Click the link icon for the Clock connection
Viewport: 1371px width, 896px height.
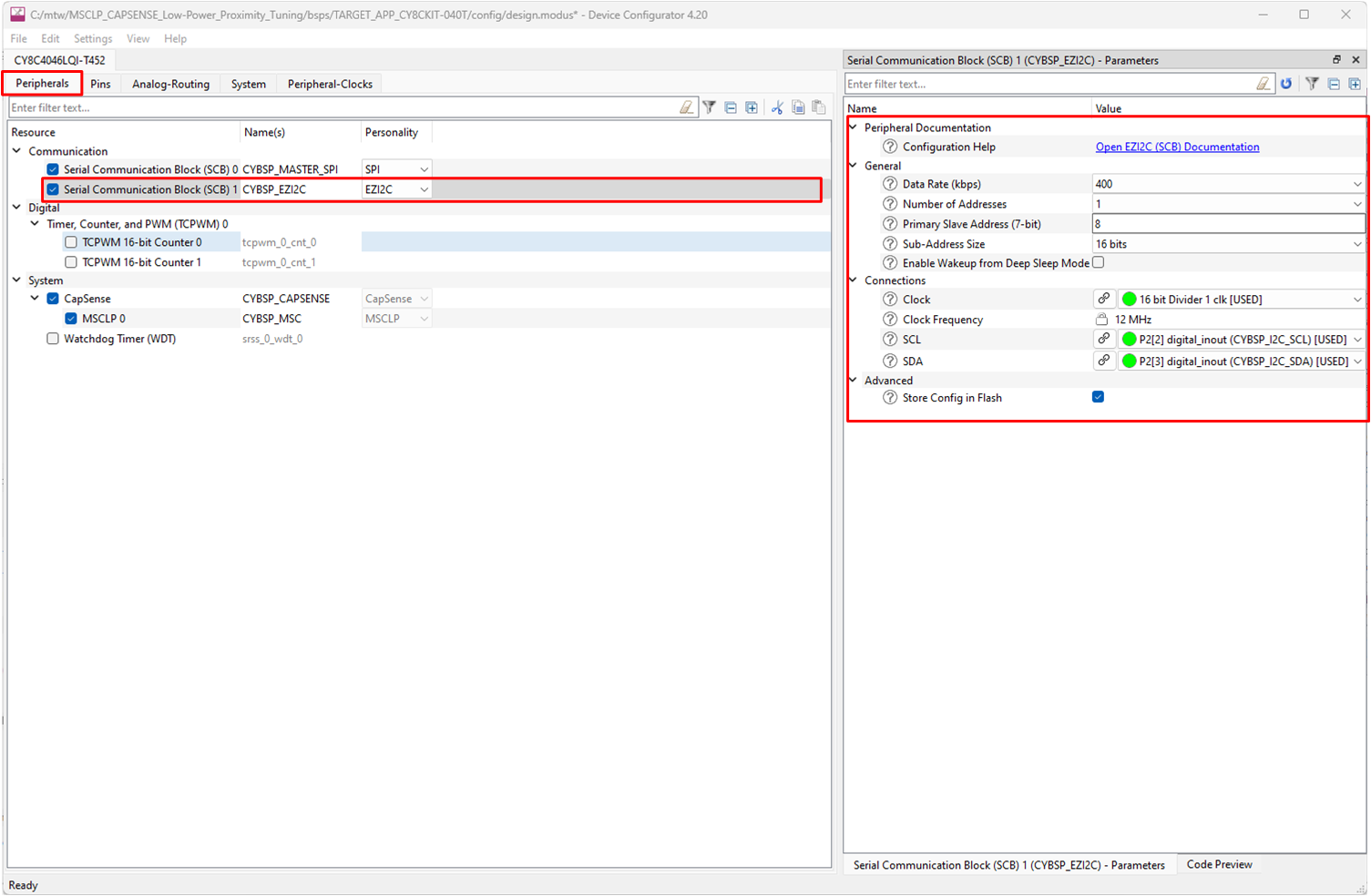pos(1104,299)
